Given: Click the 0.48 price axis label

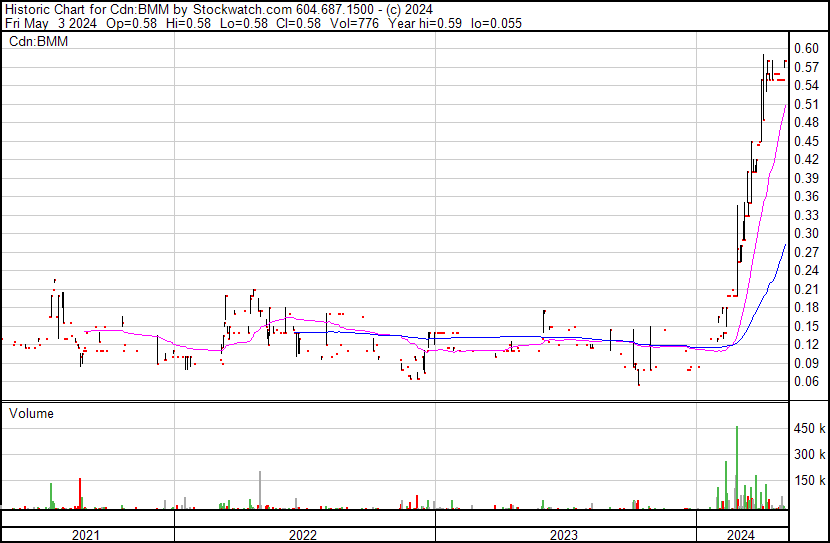Looking at the screenshot, I should coord(807,122).
